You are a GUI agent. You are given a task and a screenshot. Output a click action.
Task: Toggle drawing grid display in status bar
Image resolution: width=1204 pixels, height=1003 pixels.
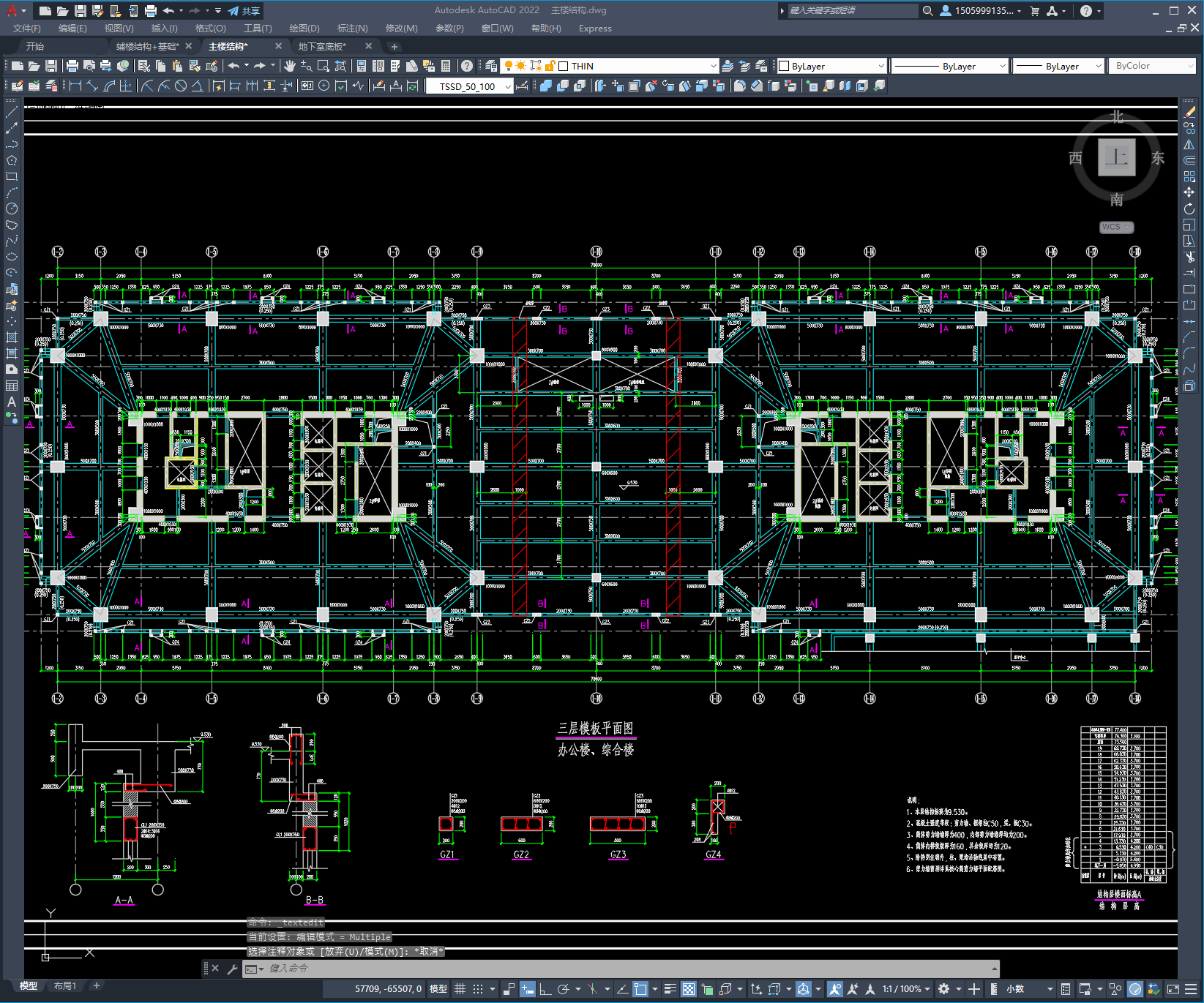[460, 989]
